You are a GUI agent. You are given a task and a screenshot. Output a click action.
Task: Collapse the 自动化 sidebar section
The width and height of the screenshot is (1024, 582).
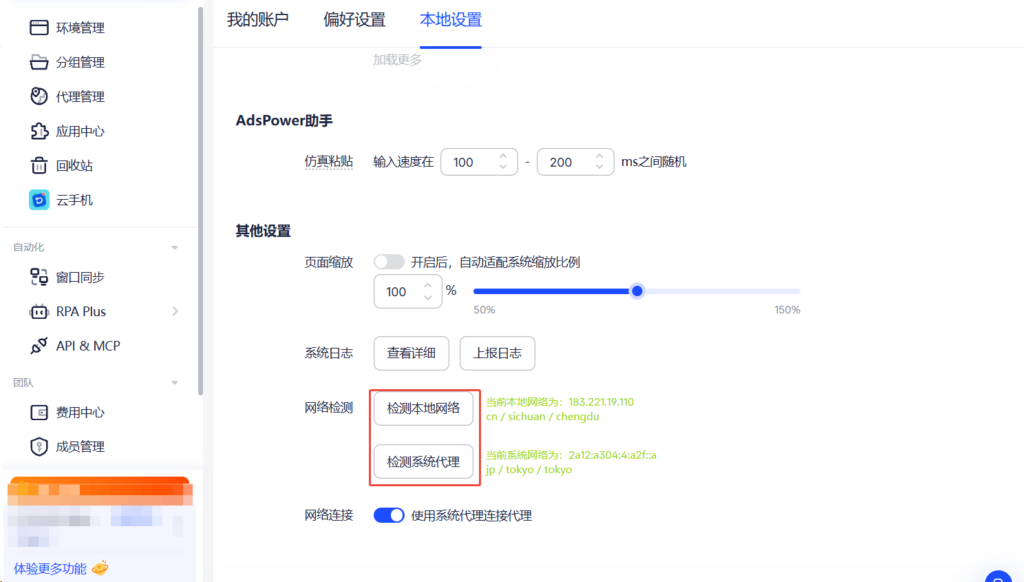(x=174, y=248)
